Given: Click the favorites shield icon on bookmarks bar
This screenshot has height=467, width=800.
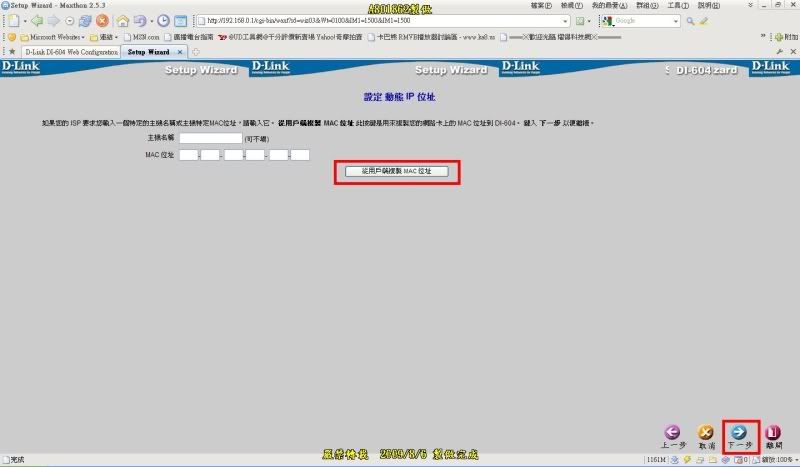Looking at the screenshot, I should tap(12, 37).
